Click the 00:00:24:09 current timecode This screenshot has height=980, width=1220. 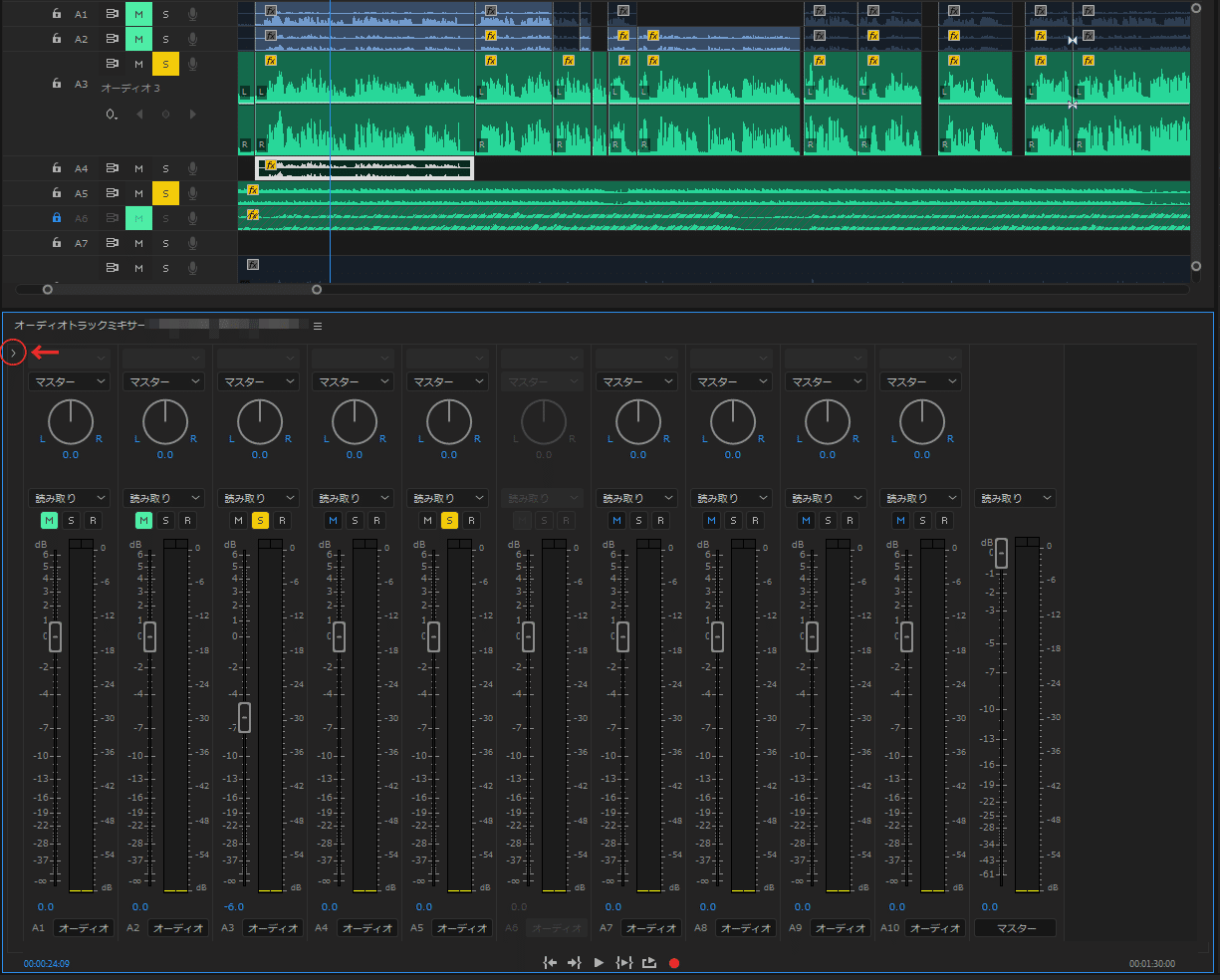[x=47, y=964]
